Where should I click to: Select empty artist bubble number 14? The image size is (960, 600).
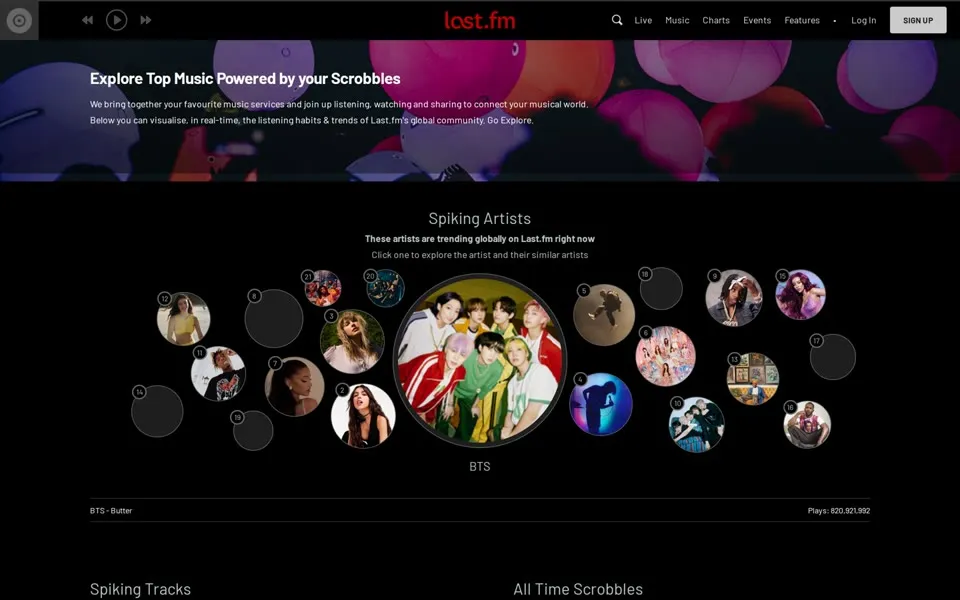click(157, 411)
